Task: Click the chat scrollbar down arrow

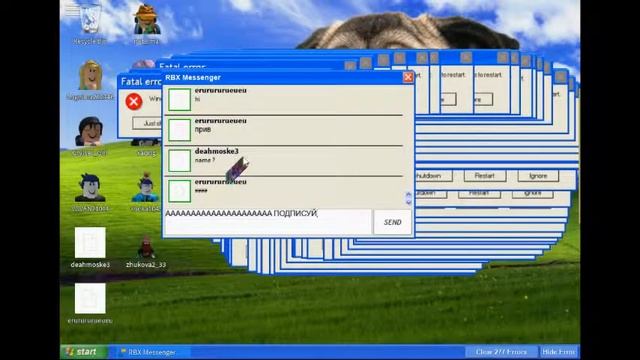Action: (x=408, y=202)
